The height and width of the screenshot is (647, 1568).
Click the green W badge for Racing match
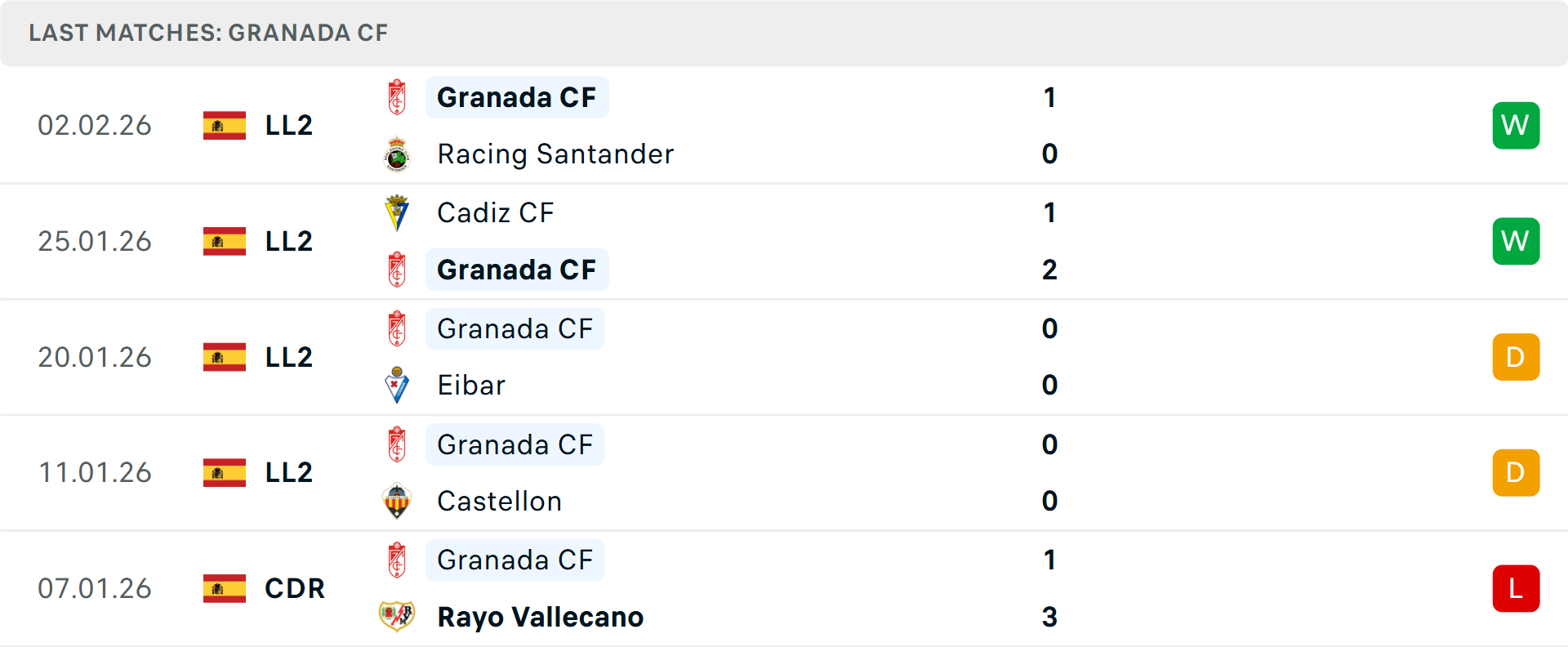point(1516,125)
